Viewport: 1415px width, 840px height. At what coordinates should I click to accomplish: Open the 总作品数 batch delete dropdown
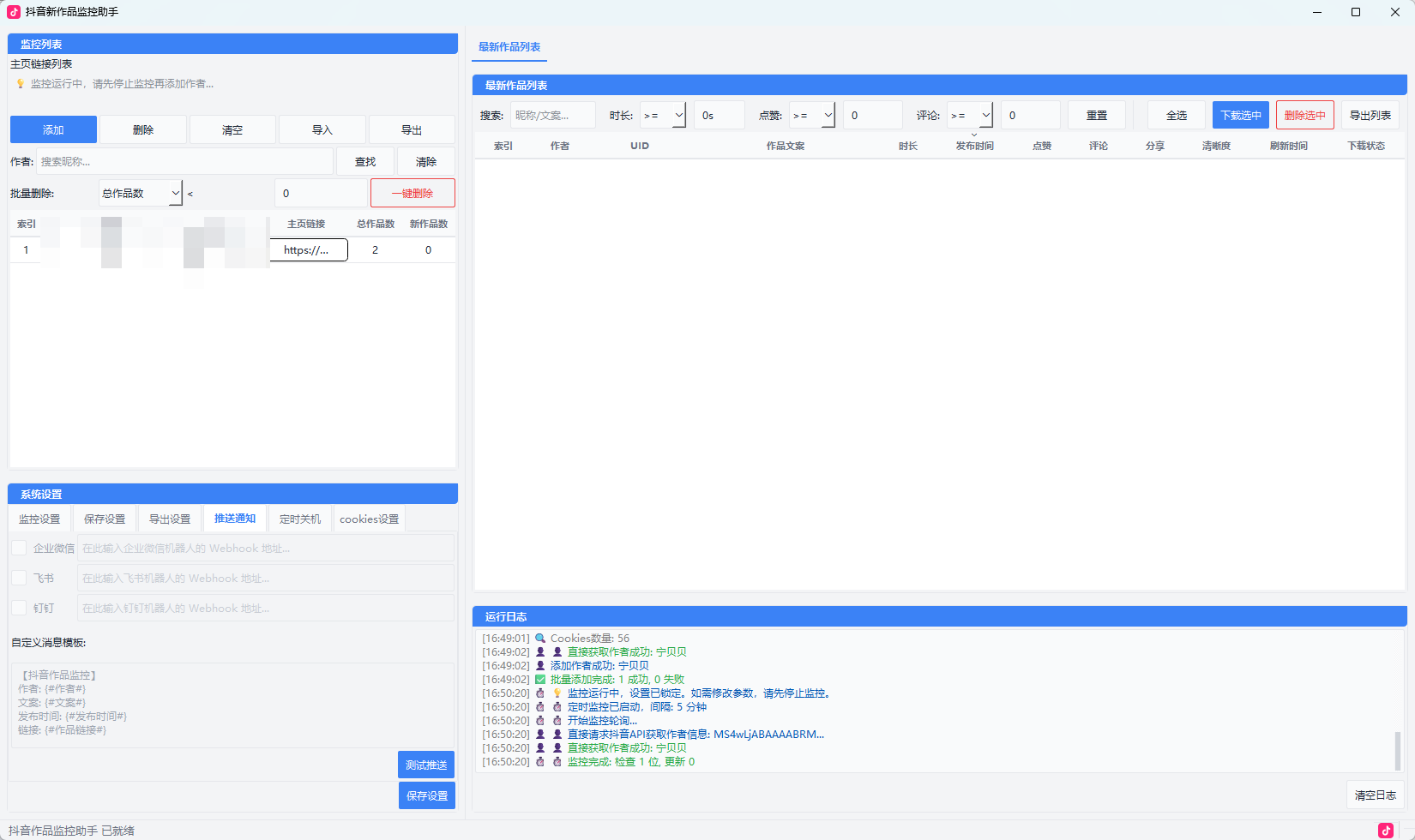coord(141,193)
